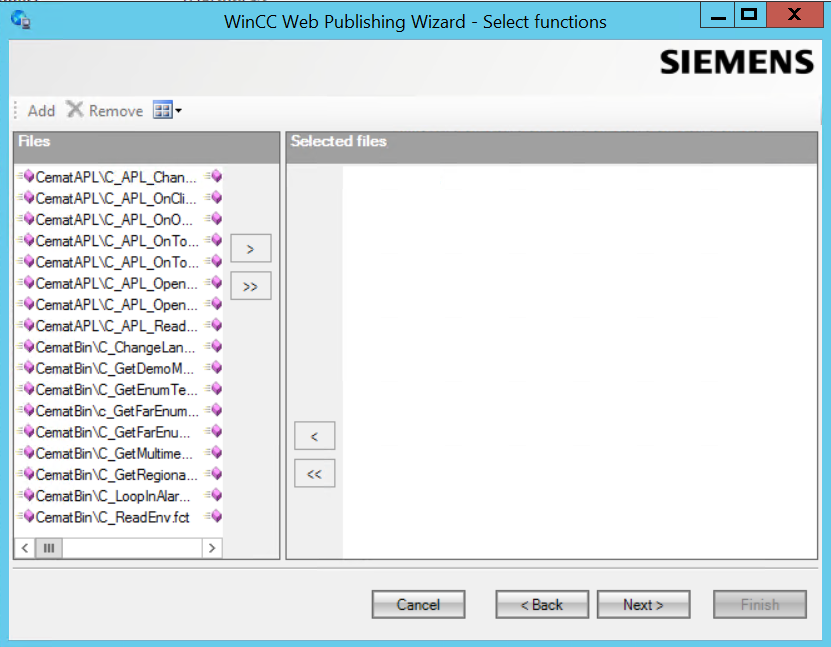Click function icon left of C_LoopInAlar...

(26, 495)
